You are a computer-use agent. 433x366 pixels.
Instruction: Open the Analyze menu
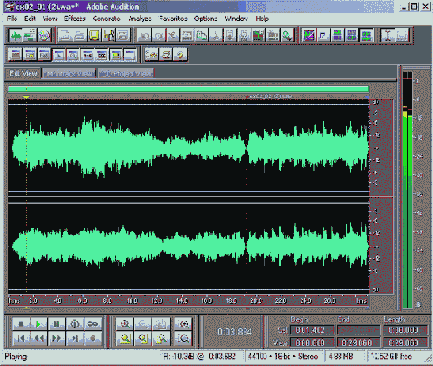pos(140,19)
